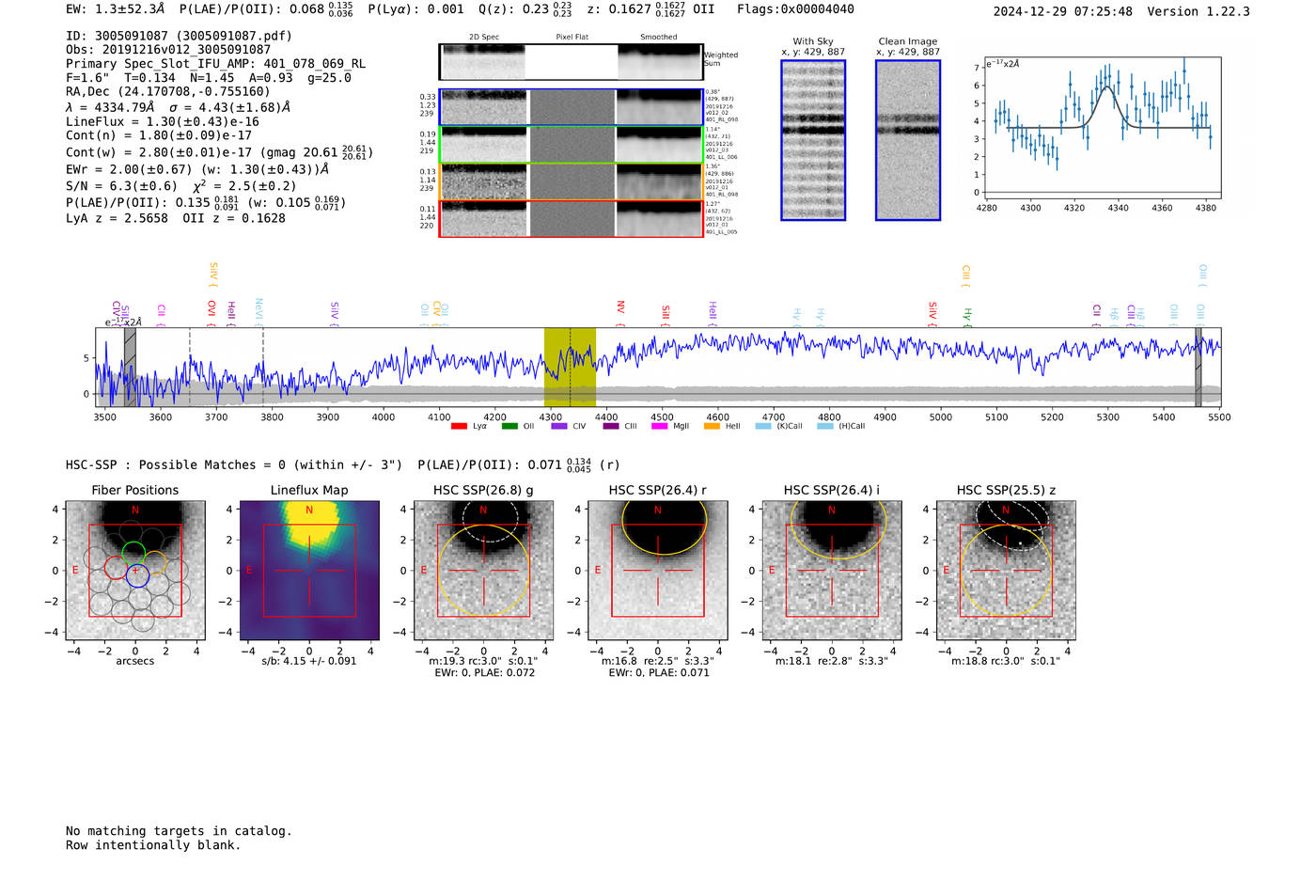Click the 's/b: 4.15 +/- 0.091' caption
This screenshot has width=1316, height=896.
click(309, 661)
